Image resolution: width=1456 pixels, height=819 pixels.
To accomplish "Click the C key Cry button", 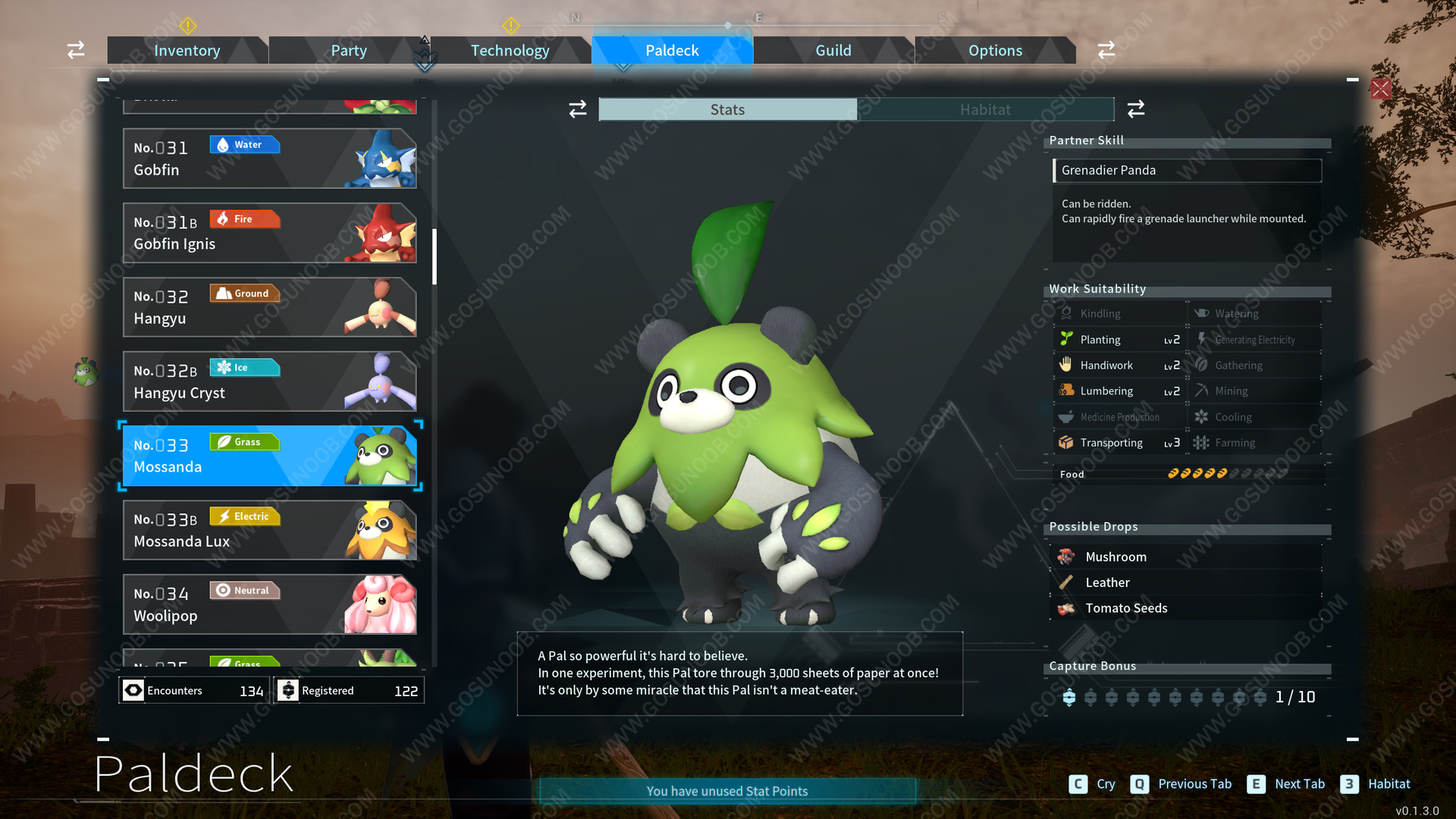I will pyautogui.click(x=1092, y=784).
